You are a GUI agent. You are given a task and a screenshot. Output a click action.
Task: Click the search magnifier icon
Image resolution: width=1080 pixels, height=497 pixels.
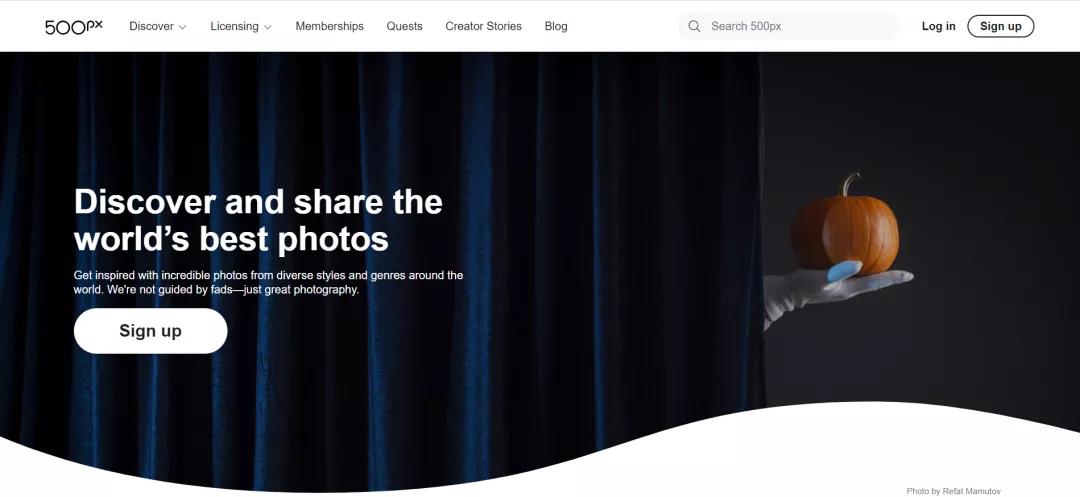[x=694, y=26]
